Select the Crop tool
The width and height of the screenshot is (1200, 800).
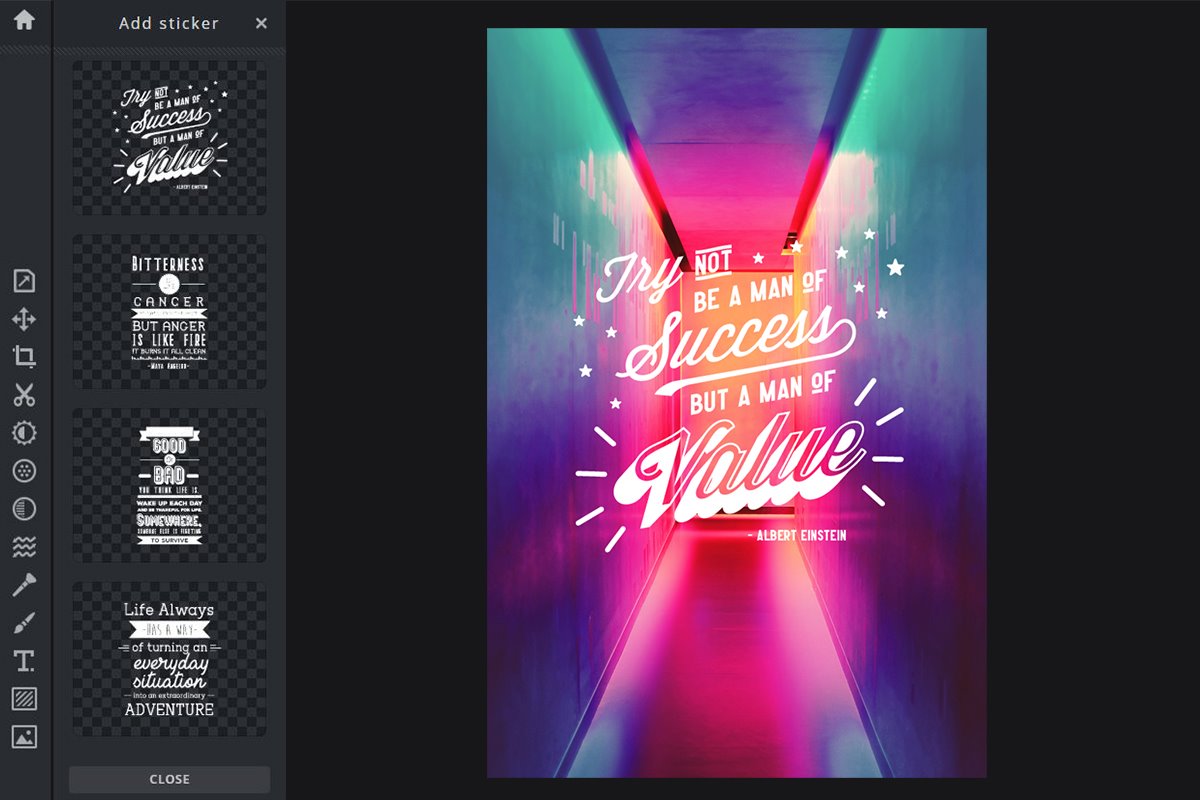(x=24, y=357)
